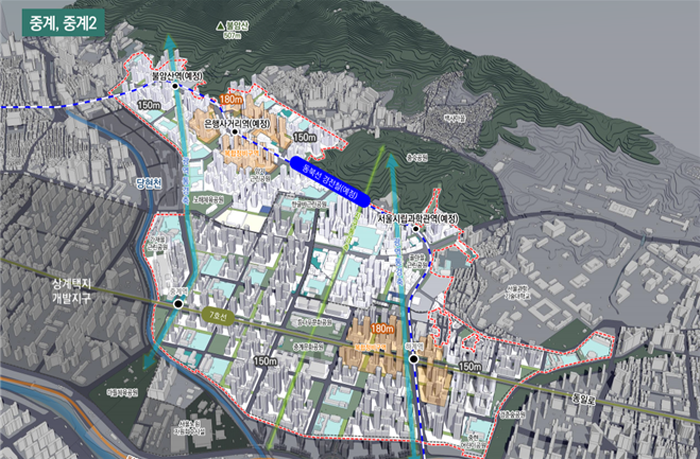Select the 7호선 line badge

[214, 315]
